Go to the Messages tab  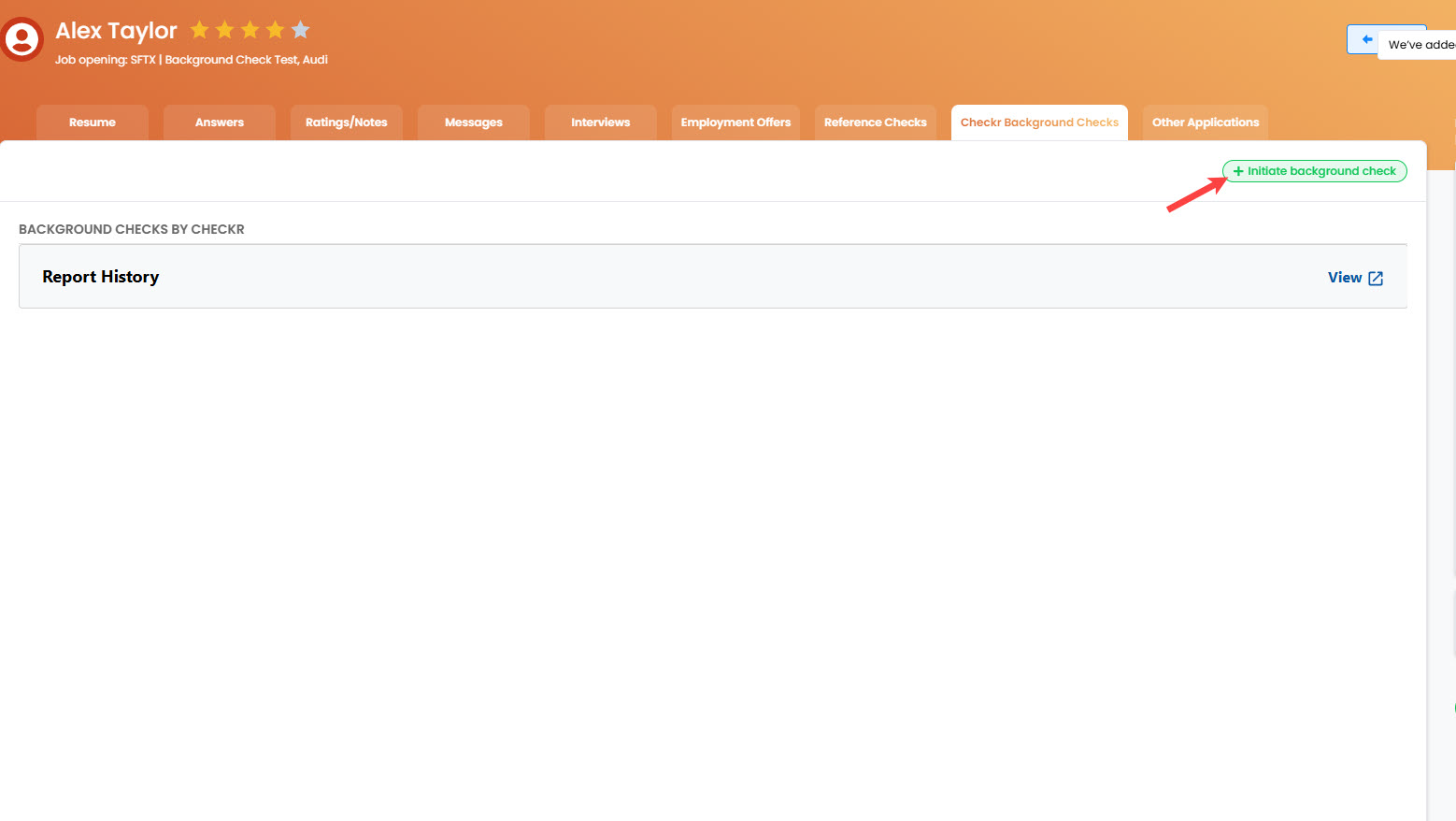(474, 122)
